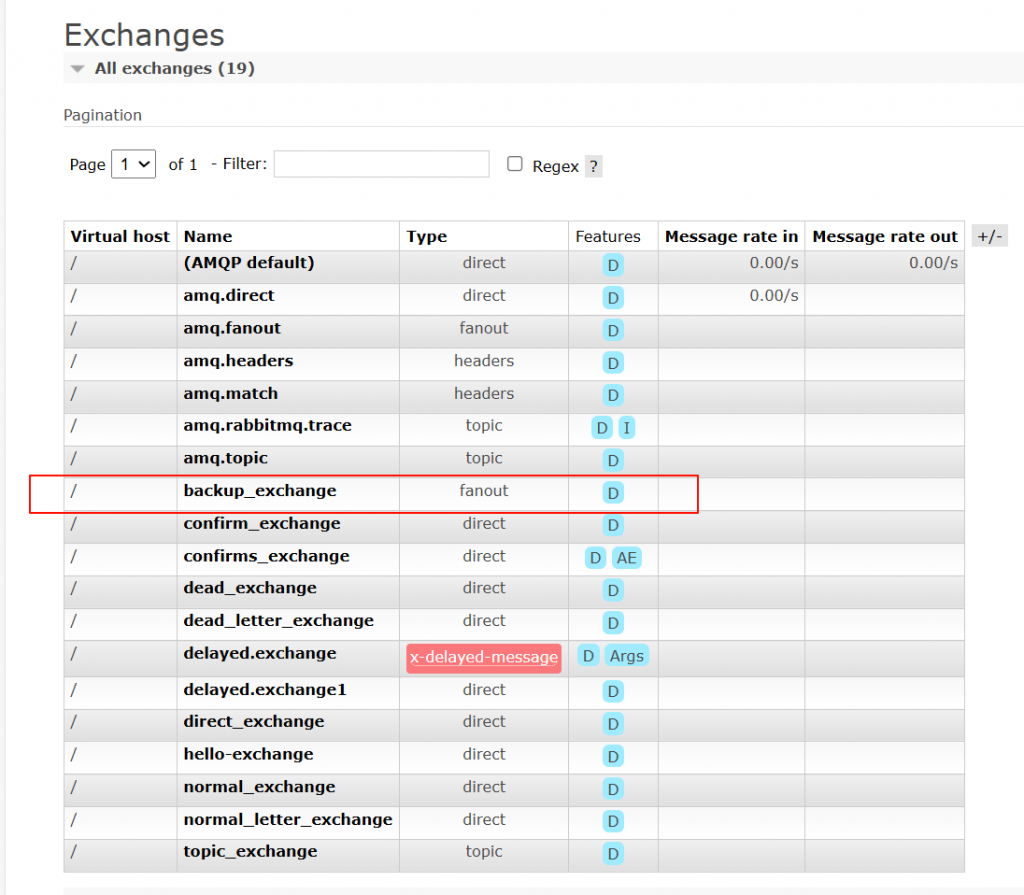Screen dimensions: 1024x895
Task: Open the backup_exchange link
Action: (260, 491)
